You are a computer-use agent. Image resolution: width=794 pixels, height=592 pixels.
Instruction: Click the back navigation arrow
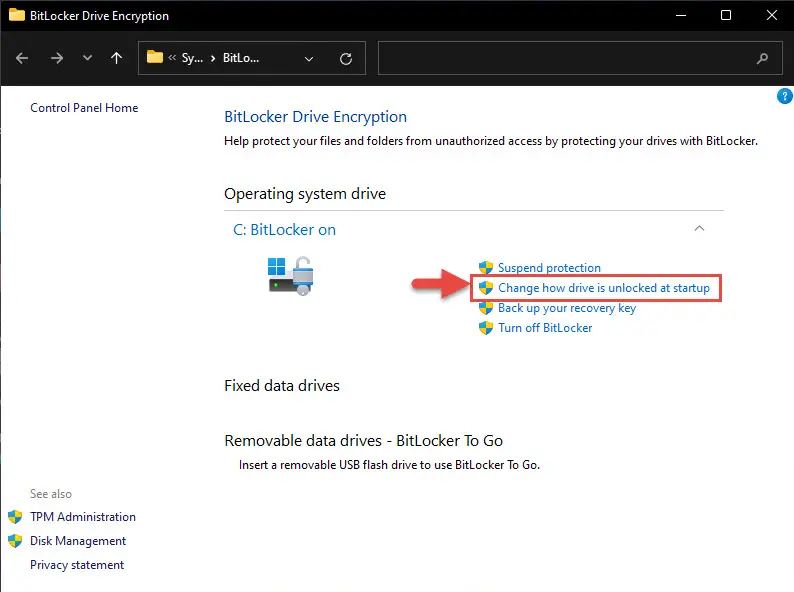coord(23,58)
